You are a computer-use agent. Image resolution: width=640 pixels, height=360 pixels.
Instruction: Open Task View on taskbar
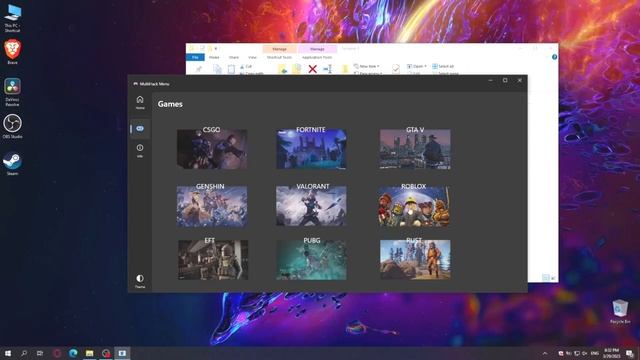(x=40, y=353)
